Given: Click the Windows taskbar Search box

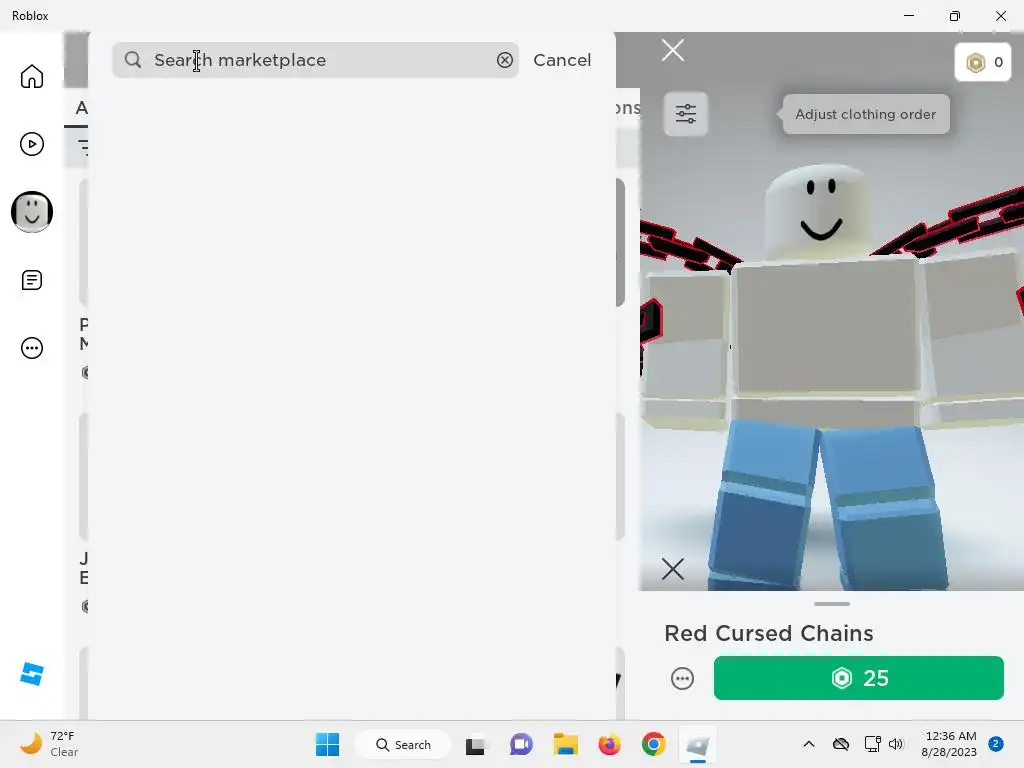Looking at the screenshot, I should tap(403, 744).
